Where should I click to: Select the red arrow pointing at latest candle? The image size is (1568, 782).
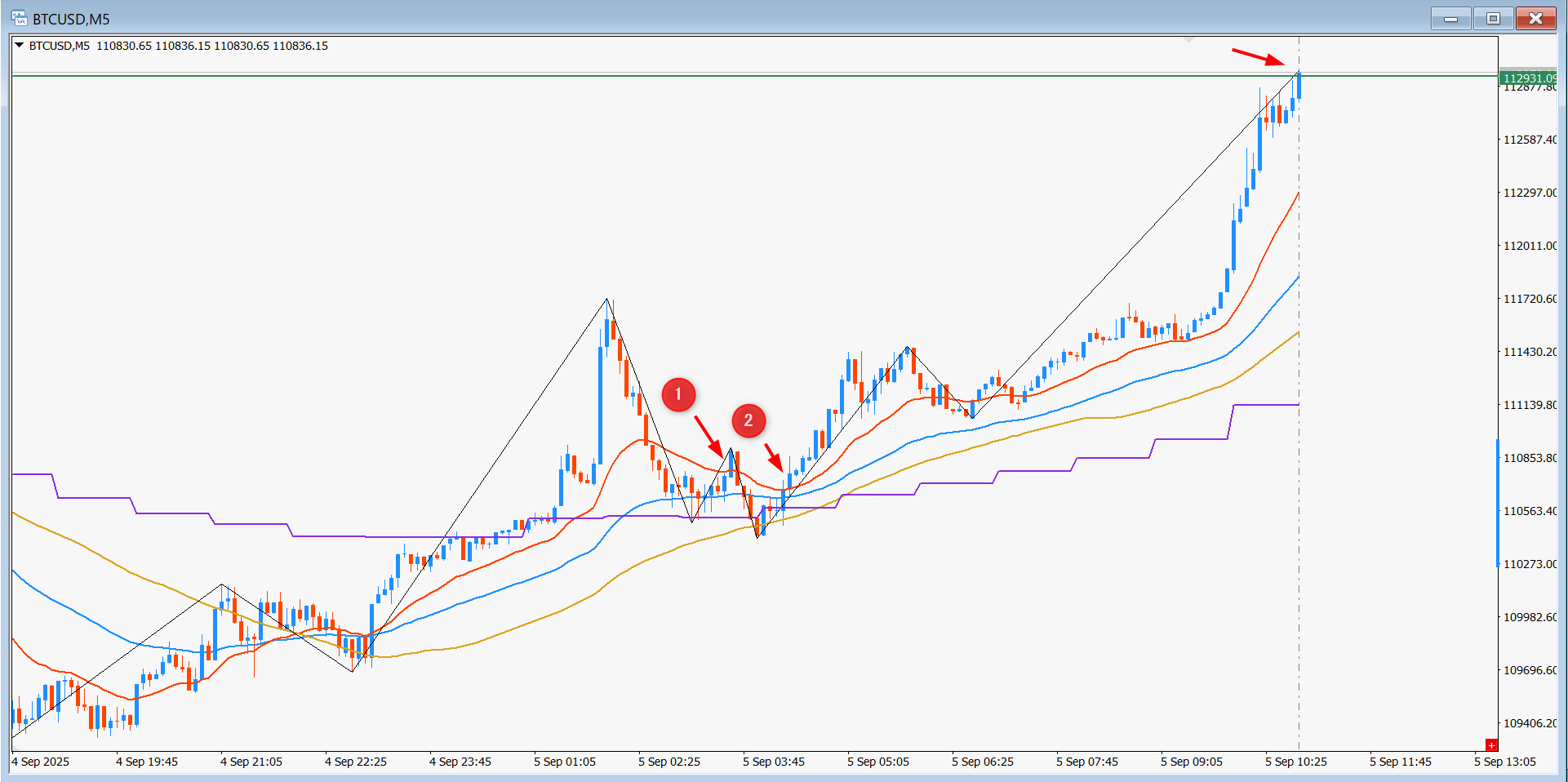[x=1258, y=56]
